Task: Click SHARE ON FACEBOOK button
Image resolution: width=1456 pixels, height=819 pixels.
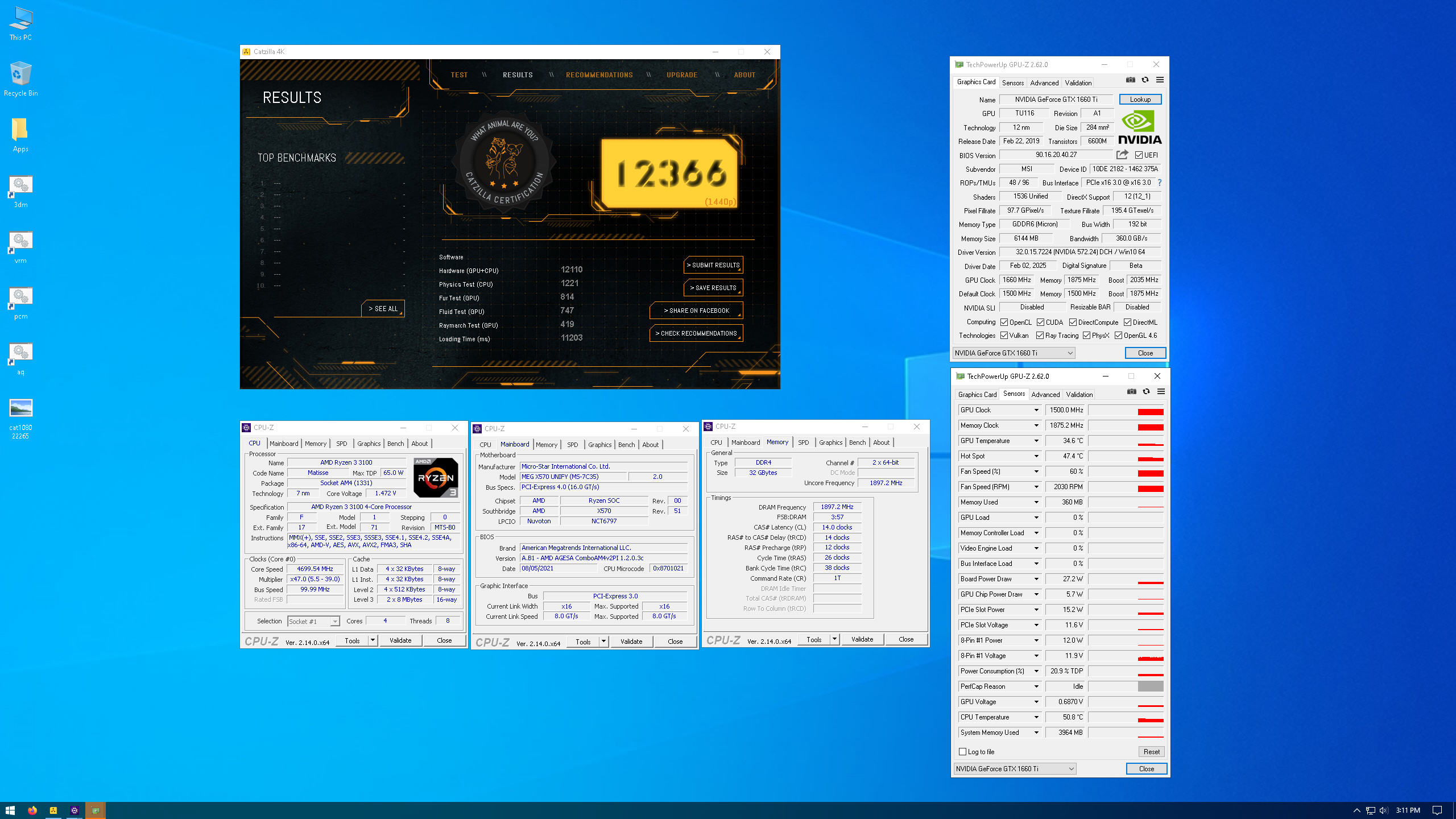Action: point(696,311)
